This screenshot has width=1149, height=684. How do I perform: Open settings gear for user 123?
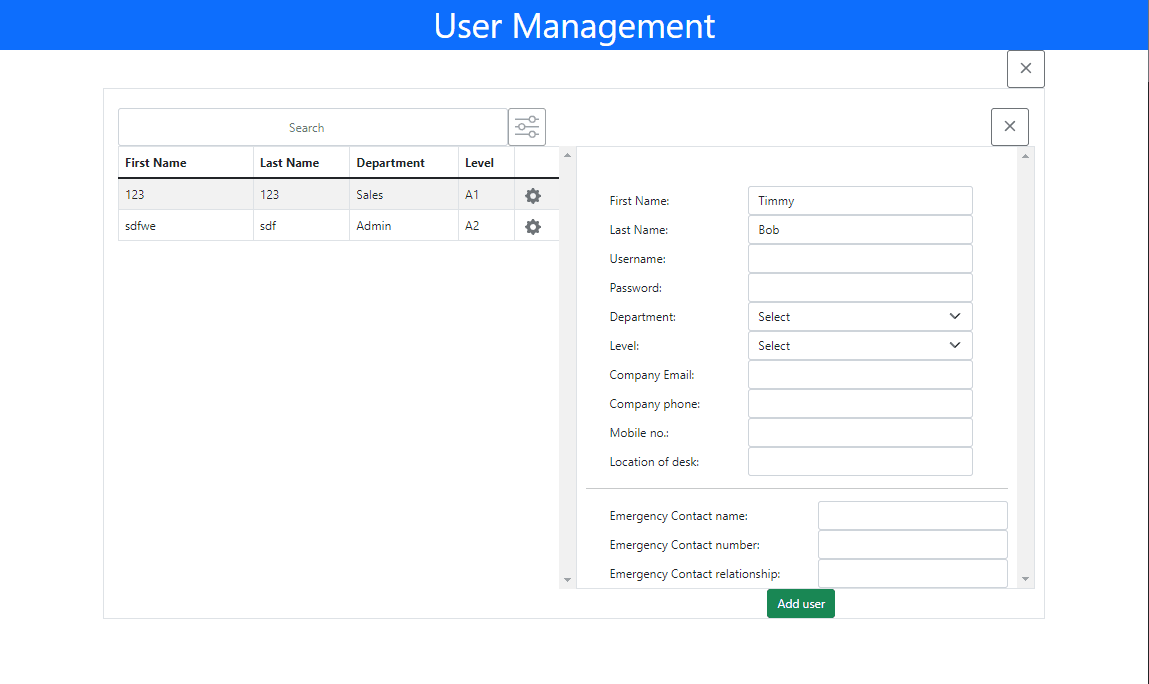click(533, 195)
